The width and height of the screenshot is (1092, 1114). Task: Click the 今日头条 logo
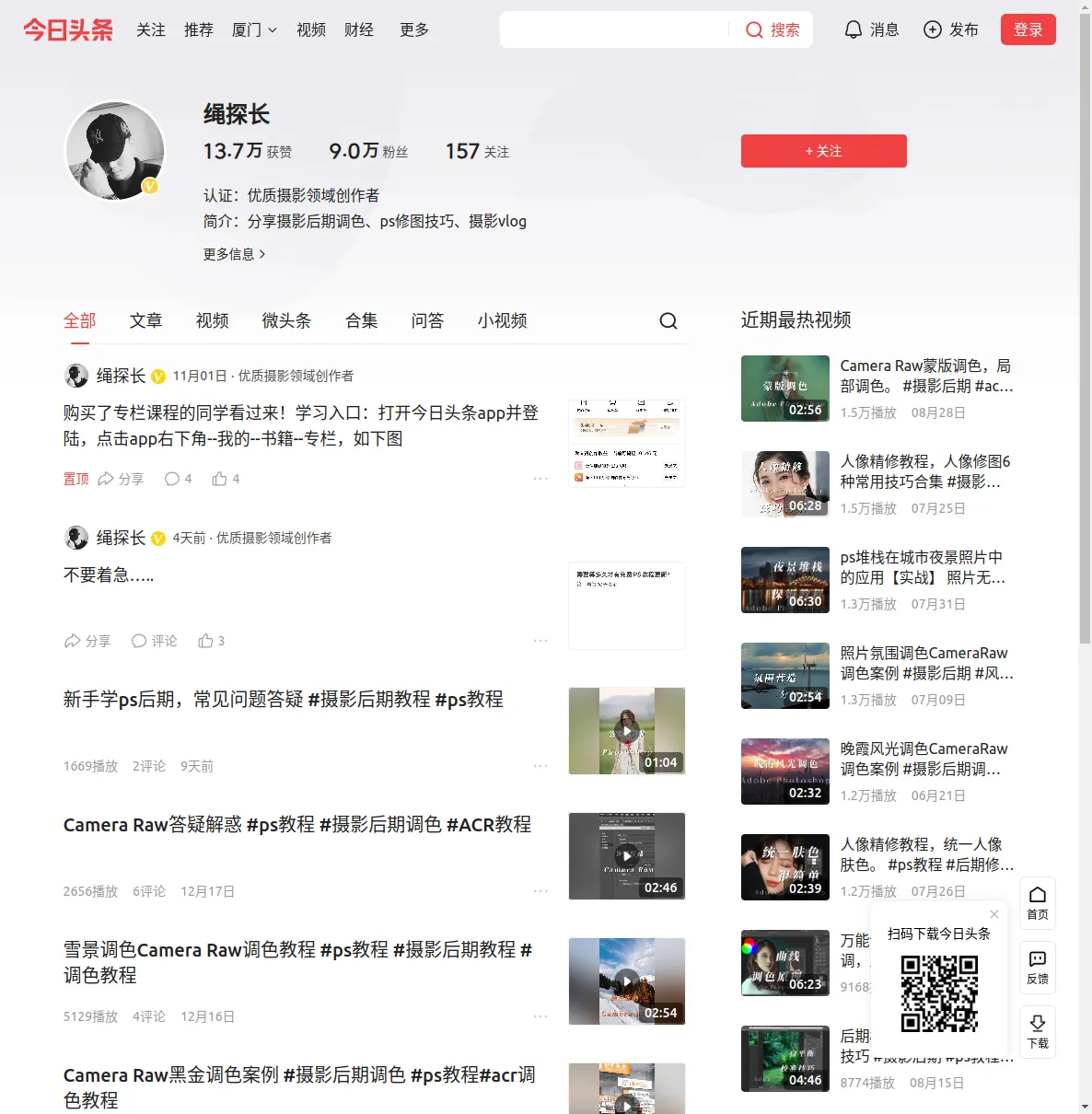pos(68,29)
